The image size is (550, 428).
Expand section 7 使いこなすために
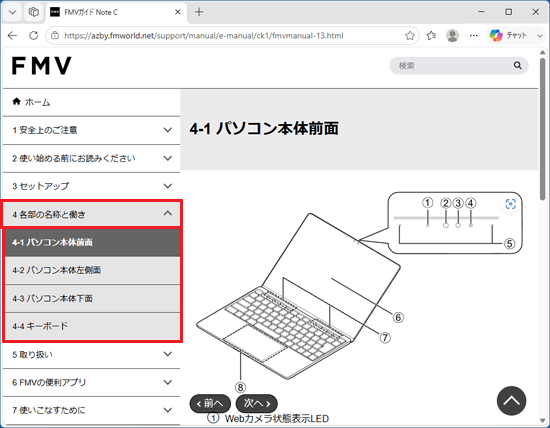point(92,410)
